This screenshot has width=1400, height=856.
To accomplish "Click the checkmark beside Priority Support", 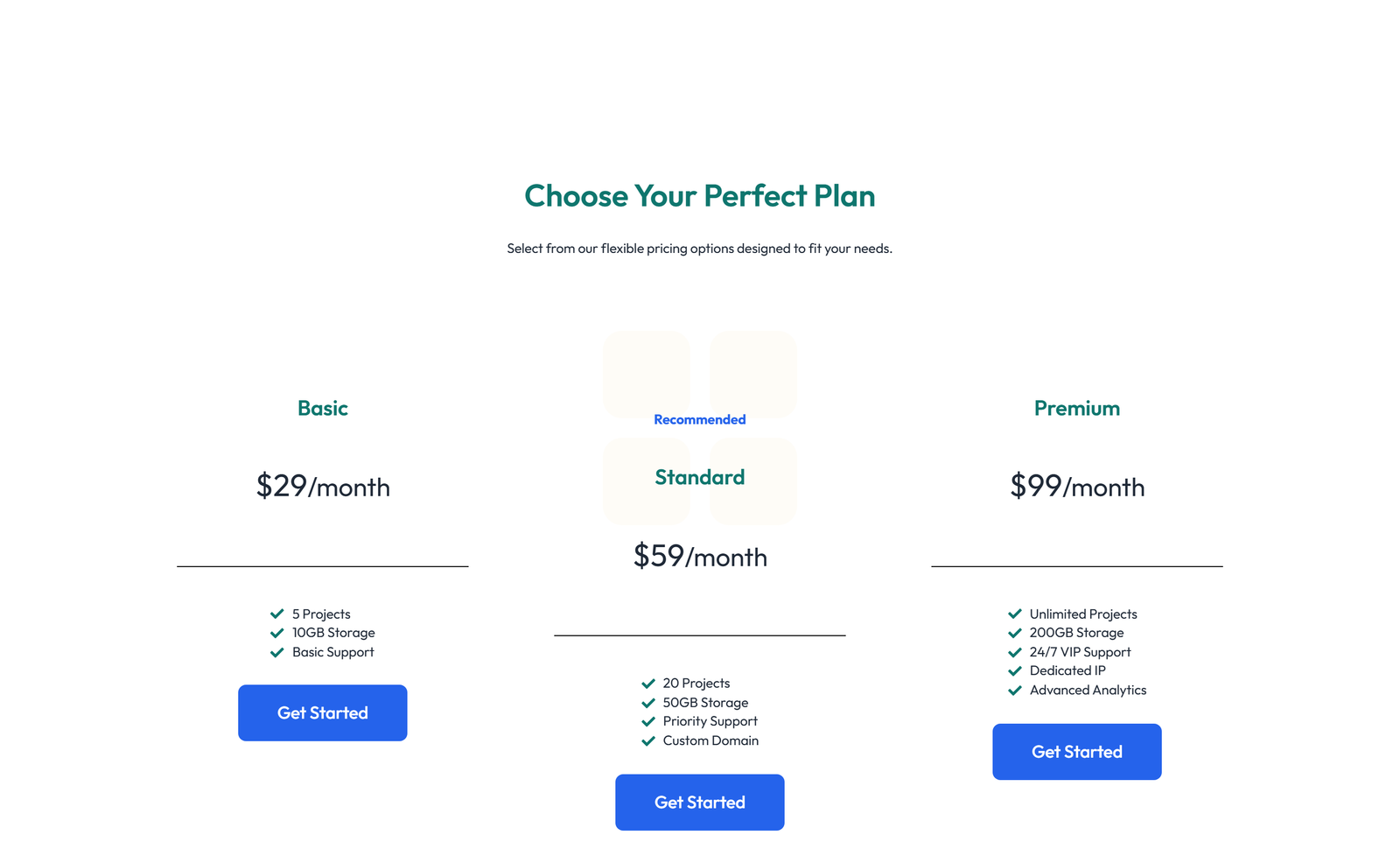I will 647,721.
